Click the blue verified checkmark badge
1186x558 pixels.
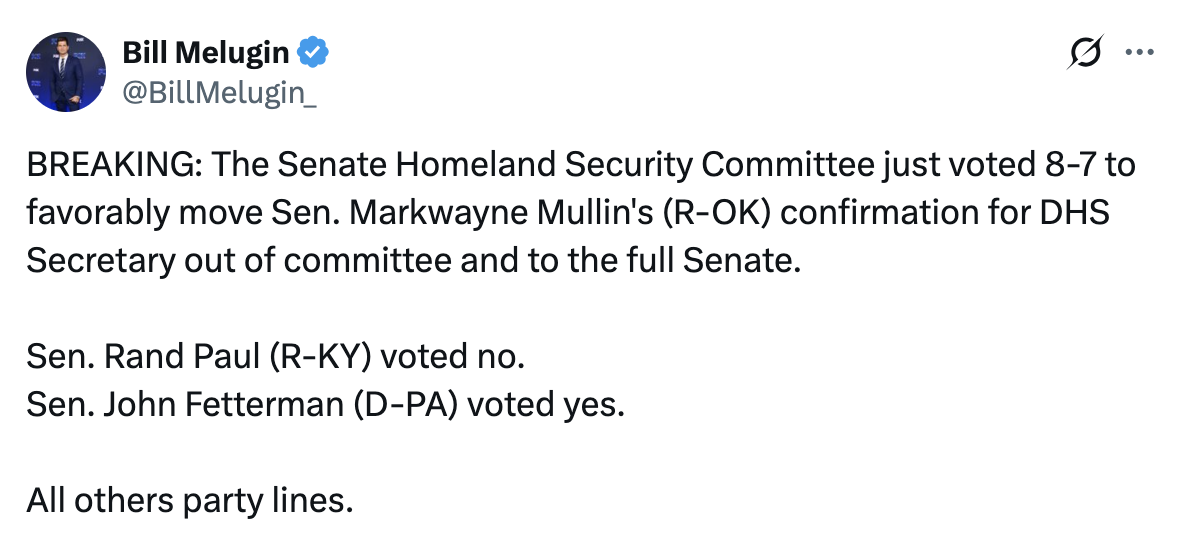point(313,50)
